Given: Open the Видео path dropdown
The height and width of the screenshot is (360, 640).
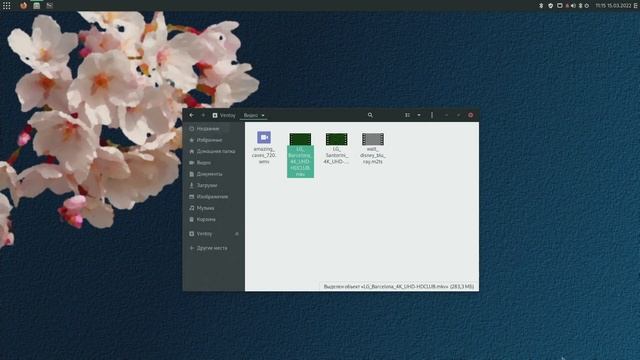Looking at the screenshot, I should pyautogui.click(x=254, y=116).
